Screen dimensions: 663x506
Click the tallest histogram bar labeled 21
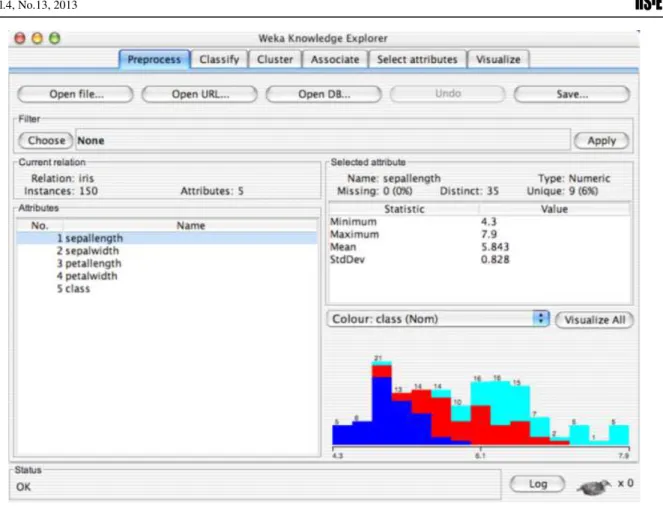(x=382, y=403)
